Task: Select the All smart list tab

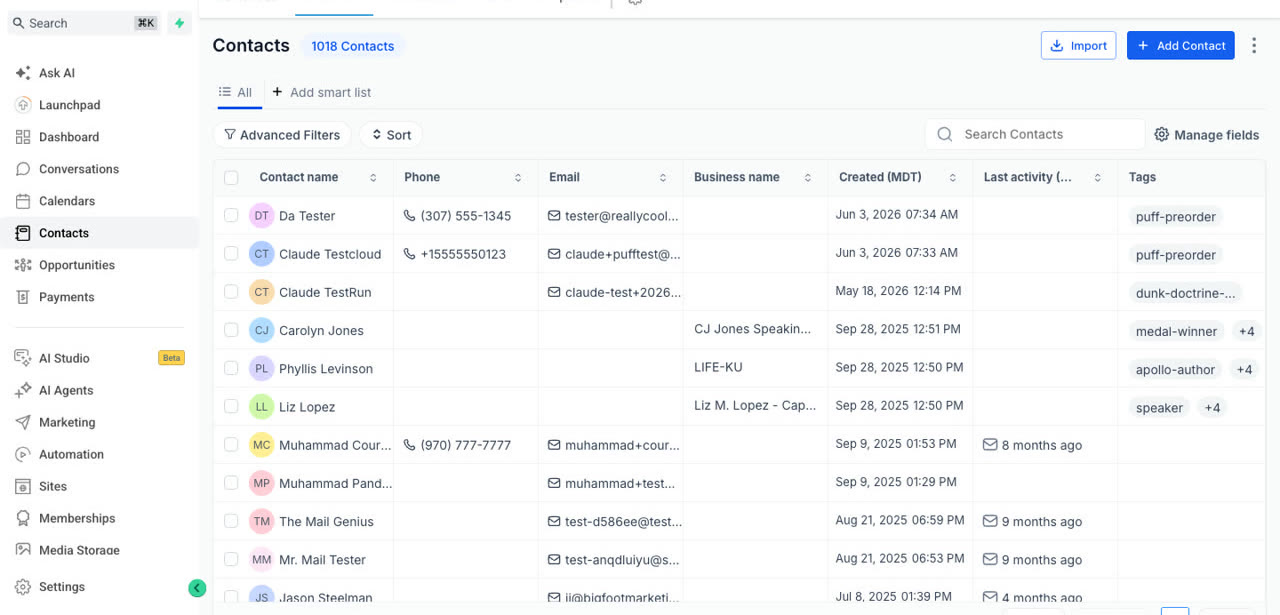Action: click(x=236, y=92)
